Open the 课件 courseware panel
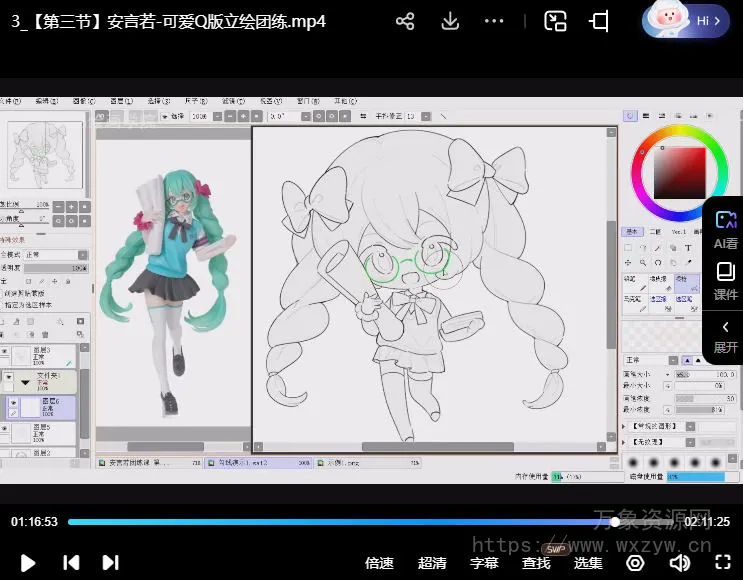743x580 pixels. pos(725,281)
